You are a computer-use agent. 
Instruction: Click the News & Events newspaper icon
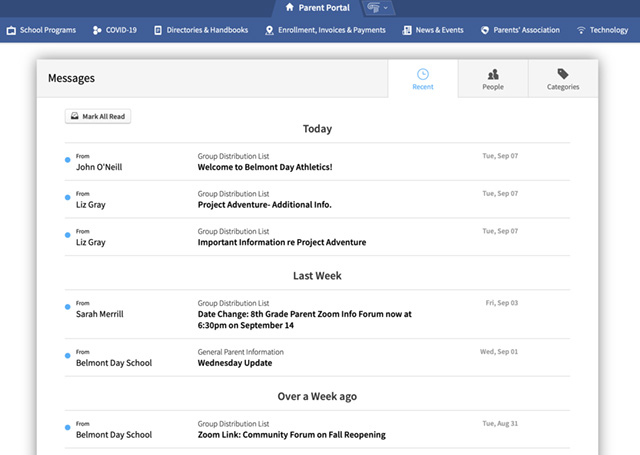click(407, 31)
